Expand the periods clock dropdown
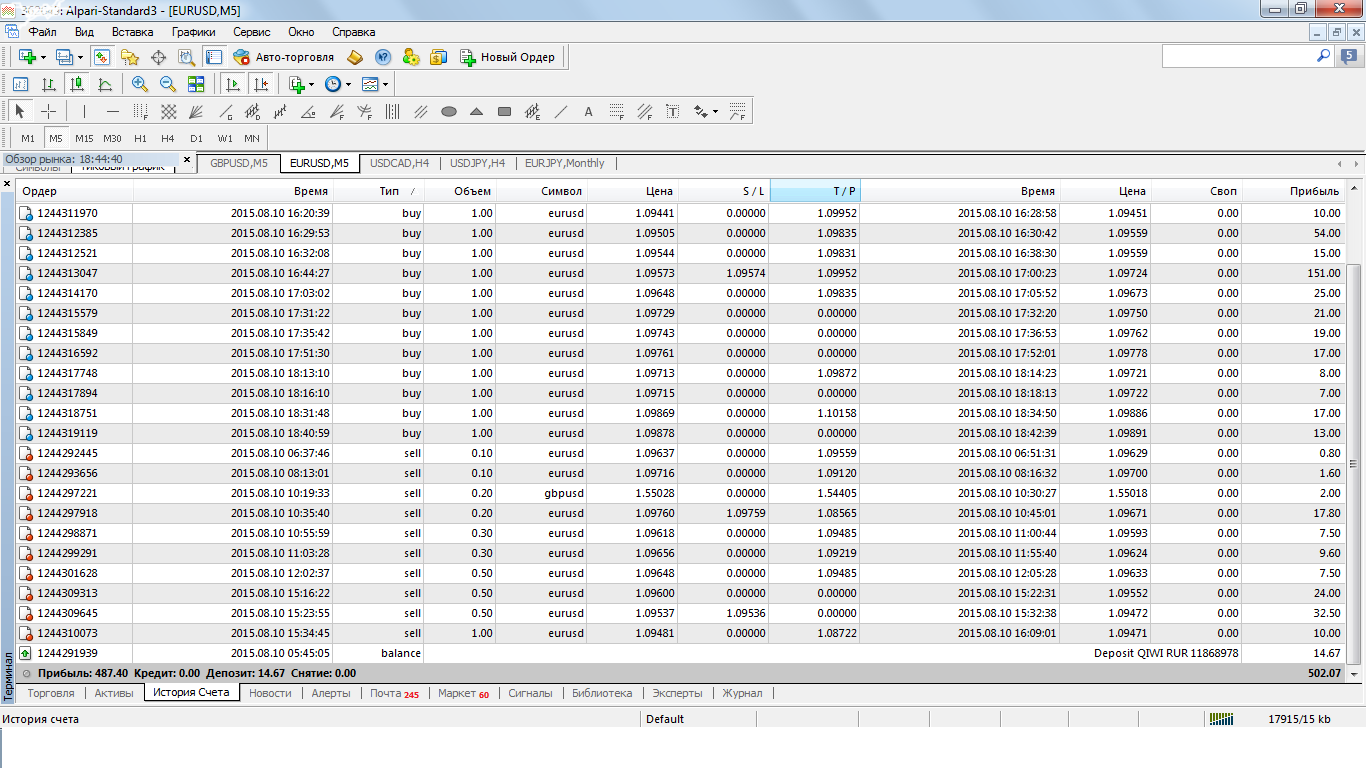The image size is (1366, 768). pos(348,85)
